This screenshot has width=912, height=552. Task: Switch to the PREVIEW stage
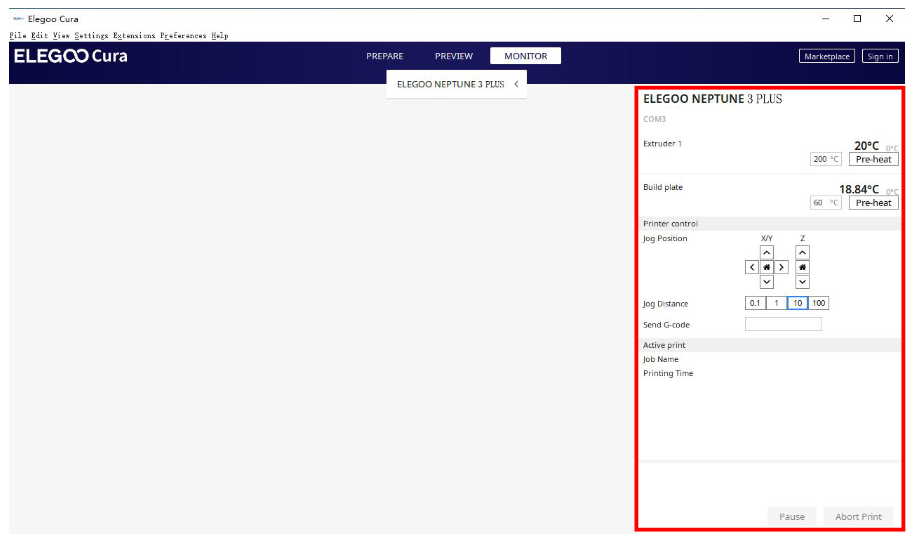[454, 56]
